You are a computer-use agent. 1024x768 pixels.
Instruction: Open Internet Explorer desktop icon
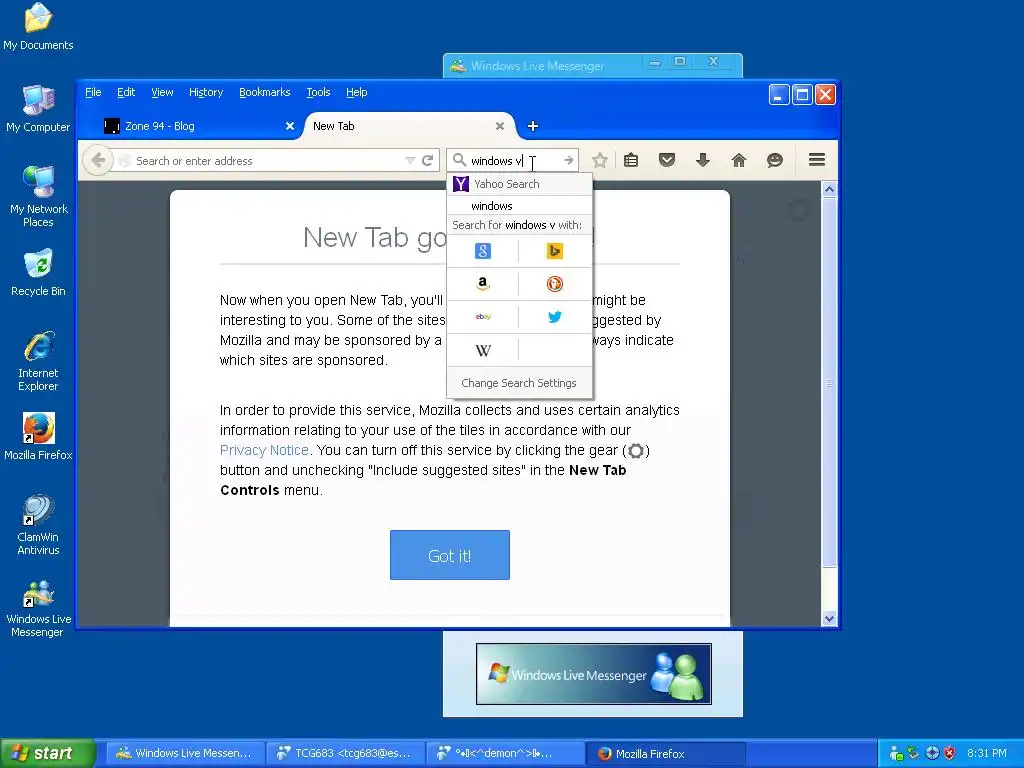[38, 361]
